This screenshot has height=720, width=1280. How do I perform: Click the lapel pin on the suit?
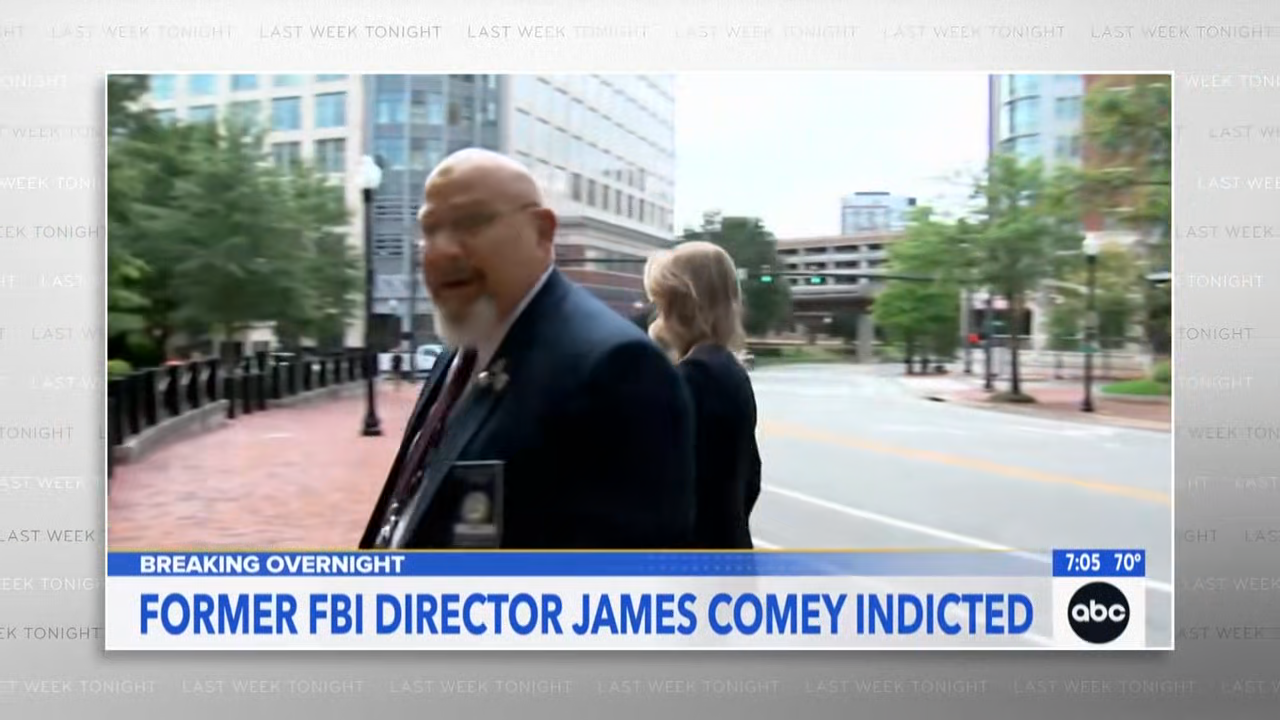492,376
